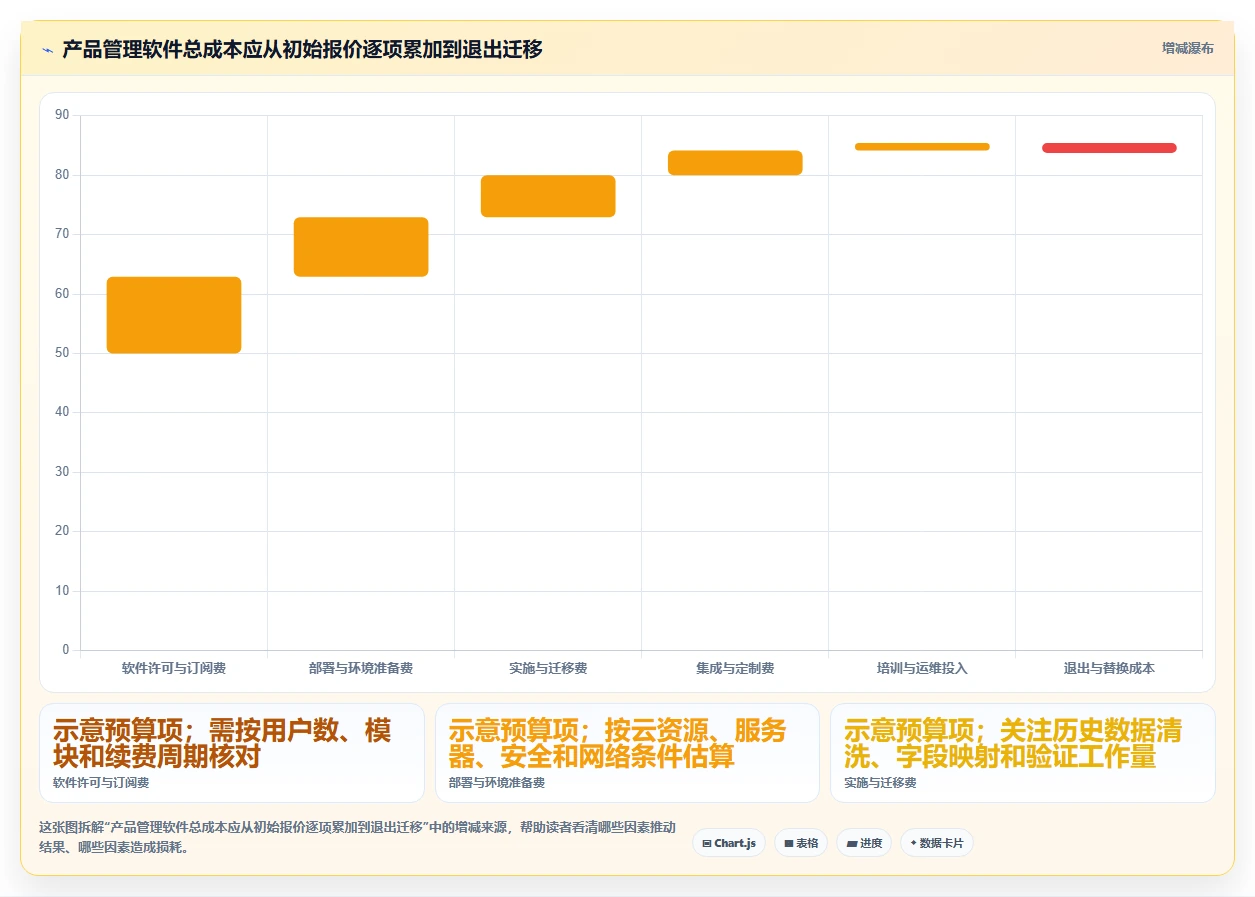Select the 集成与定制费 waterfall bar
This screenshot has height=897, width=1255.
pyautogui.click(x=735, y=163)
